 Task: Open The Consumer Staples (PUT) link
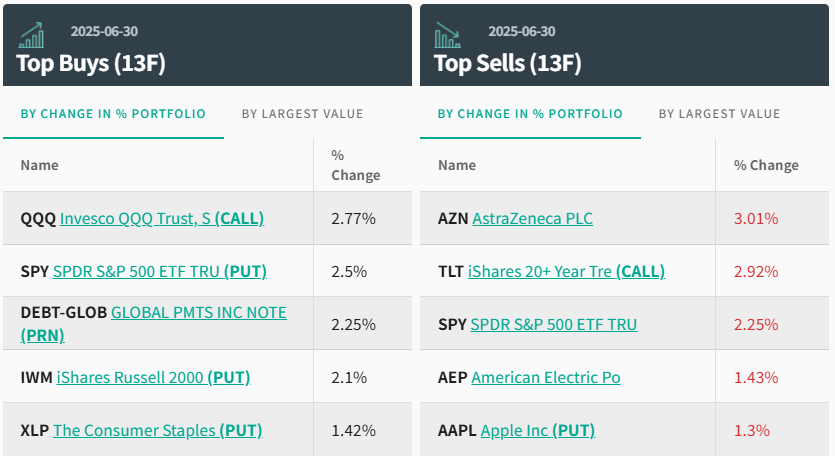[157, 430]
